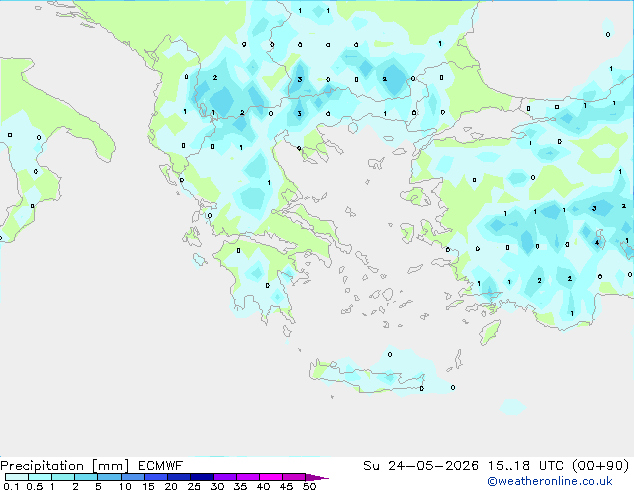The width and height of the screenshot is (634, 490).
Task: Click the 'Precipitation [mm]' title text
Action: [x=64, y=466]
